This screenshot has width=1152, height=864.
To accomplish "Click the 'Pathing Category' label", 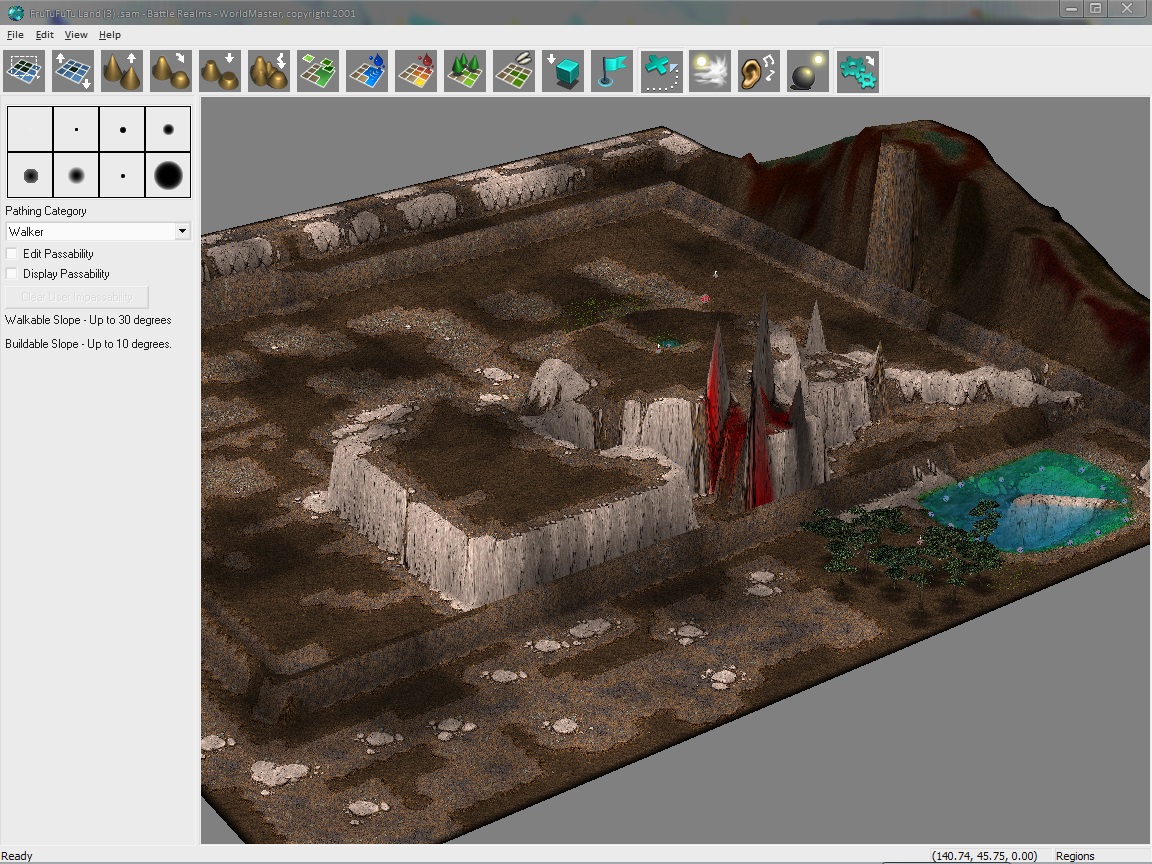I will point(46,211).
